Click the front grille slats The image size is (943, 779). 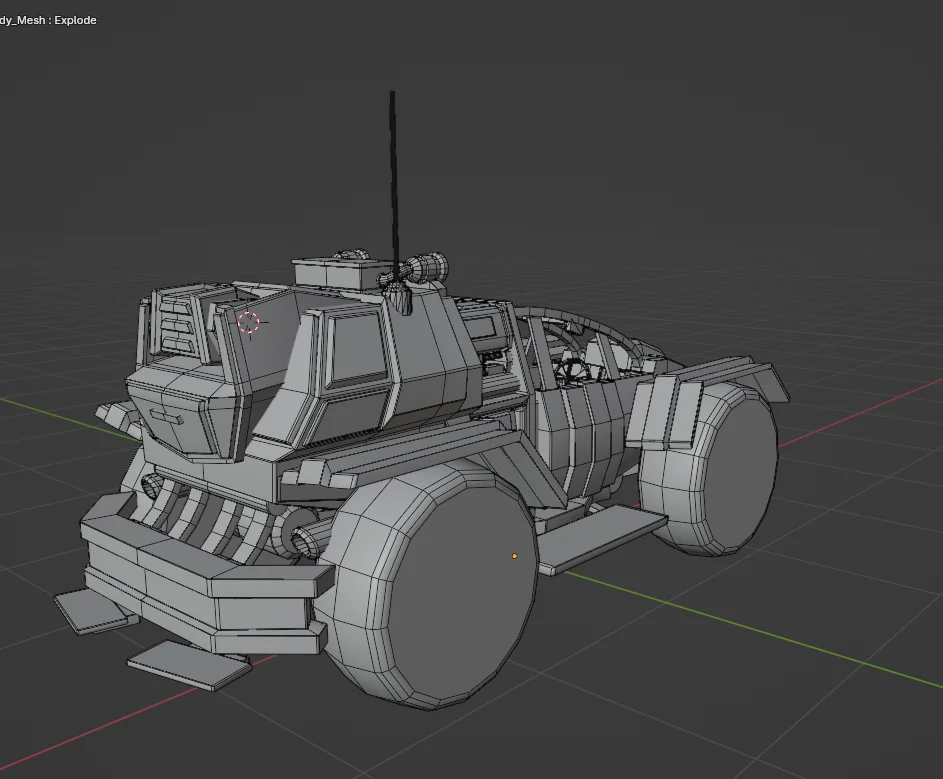pos(200,510)
